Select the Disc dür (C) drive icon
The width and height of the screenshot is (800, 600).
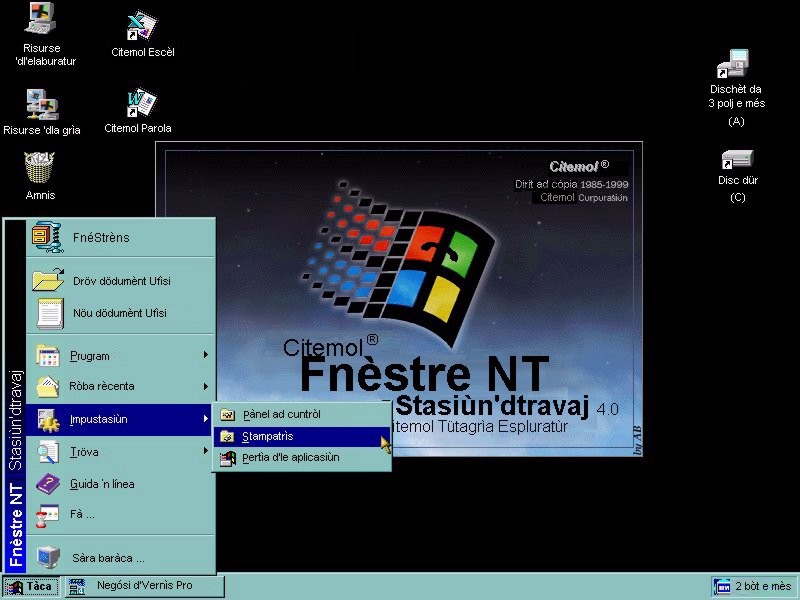pyautogui.click(x=737, y=160)
